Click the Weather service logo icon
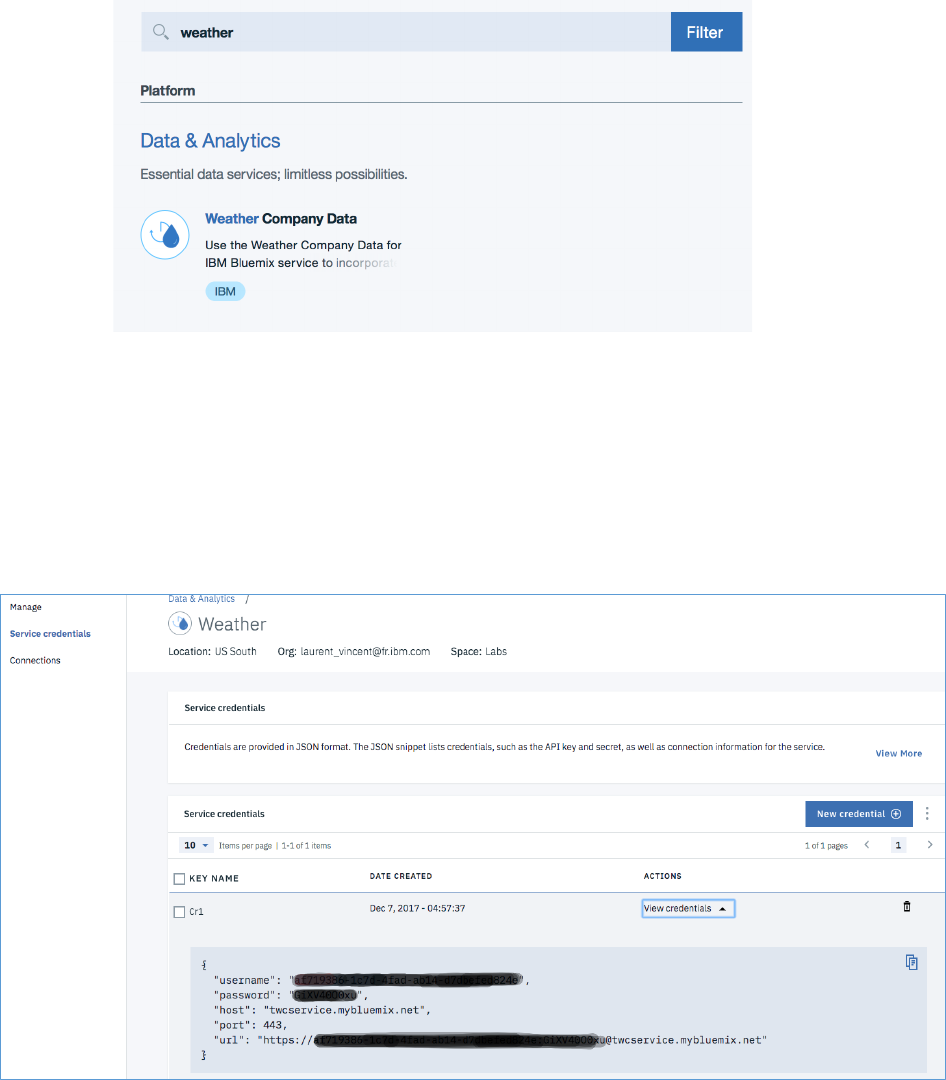Viewport: 946px width, 1080px height. point(180,623)
